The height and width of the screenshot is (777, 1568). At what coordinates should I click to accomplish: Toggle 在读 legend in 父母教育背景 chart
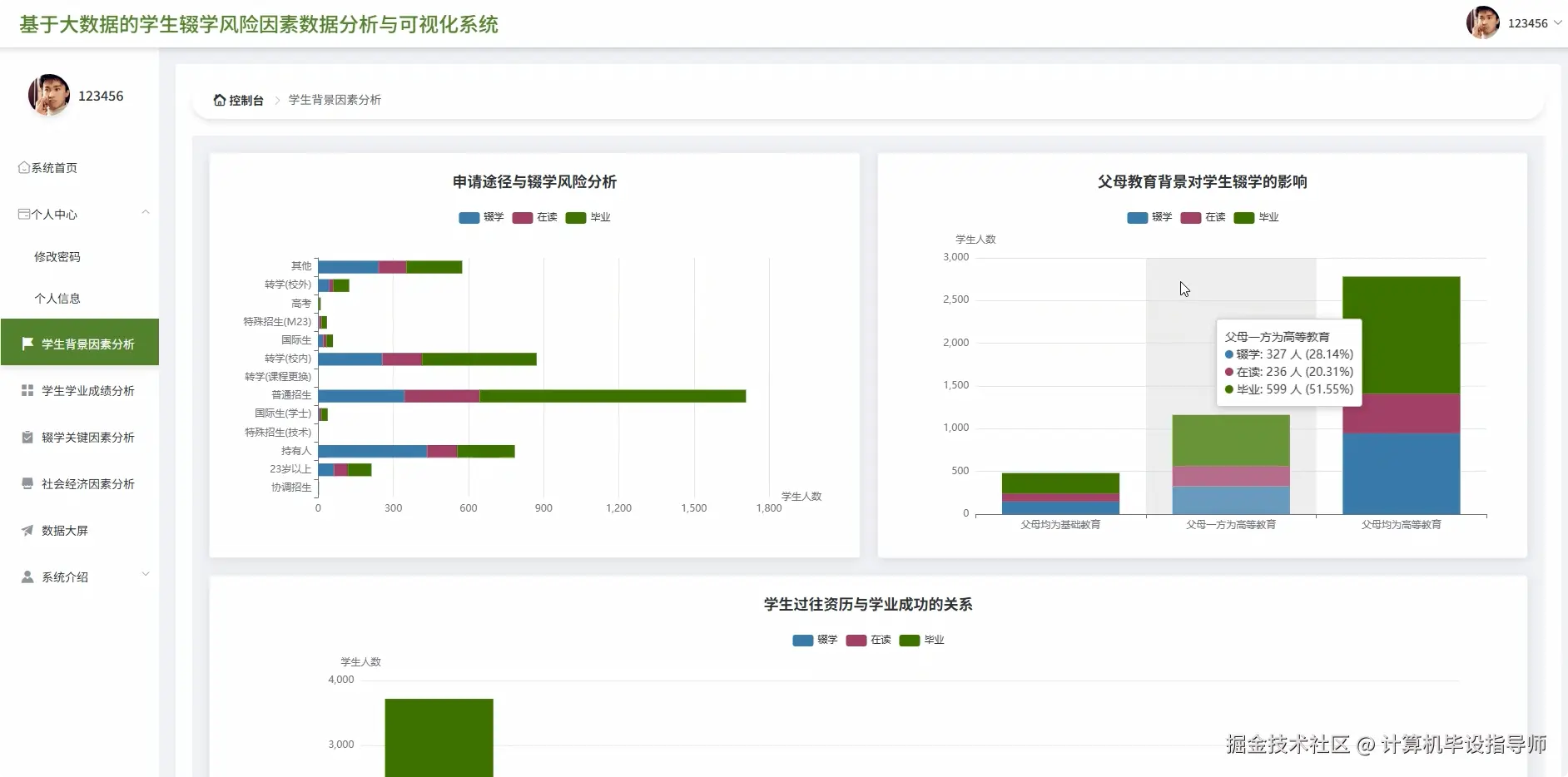point(1203,217)
